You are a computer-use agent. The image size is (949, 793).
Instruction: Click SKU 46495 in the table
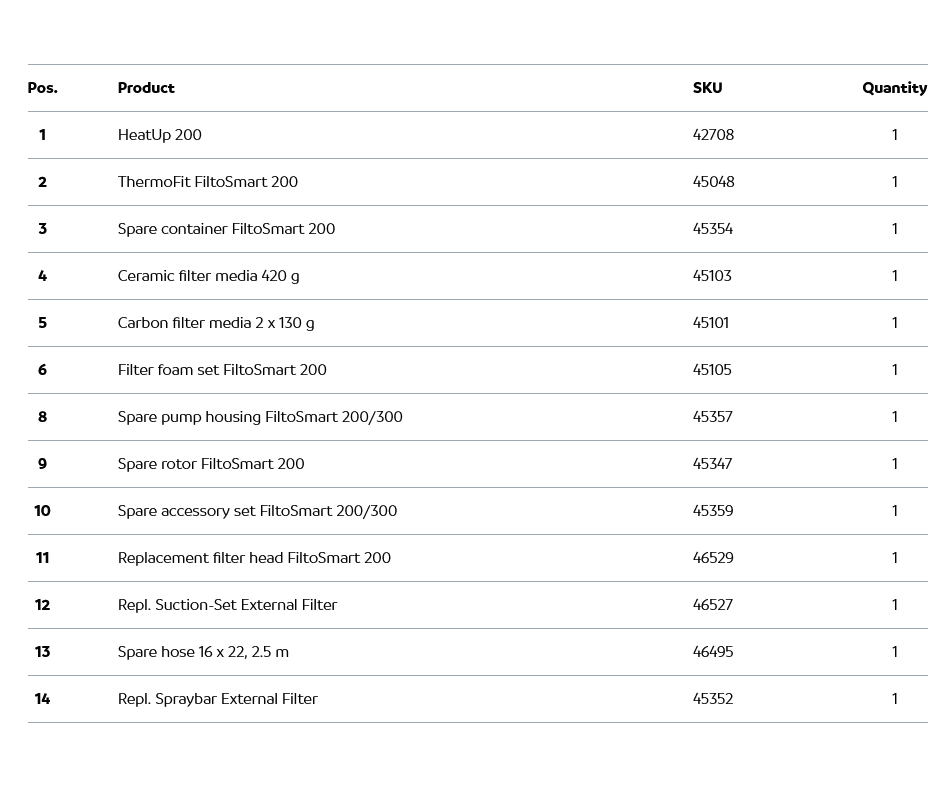(713, 652)
